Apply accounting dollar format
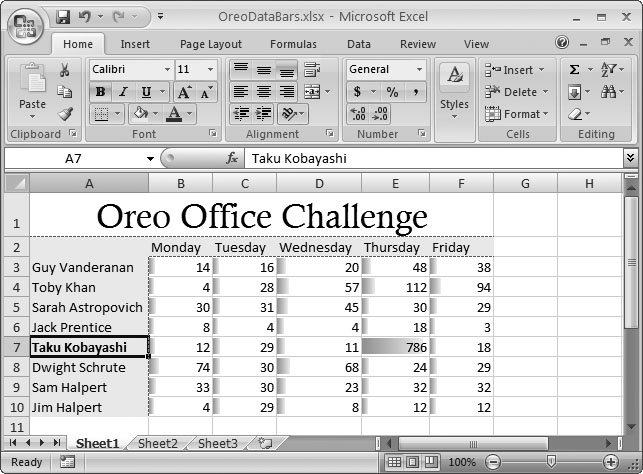 (357, 92)
